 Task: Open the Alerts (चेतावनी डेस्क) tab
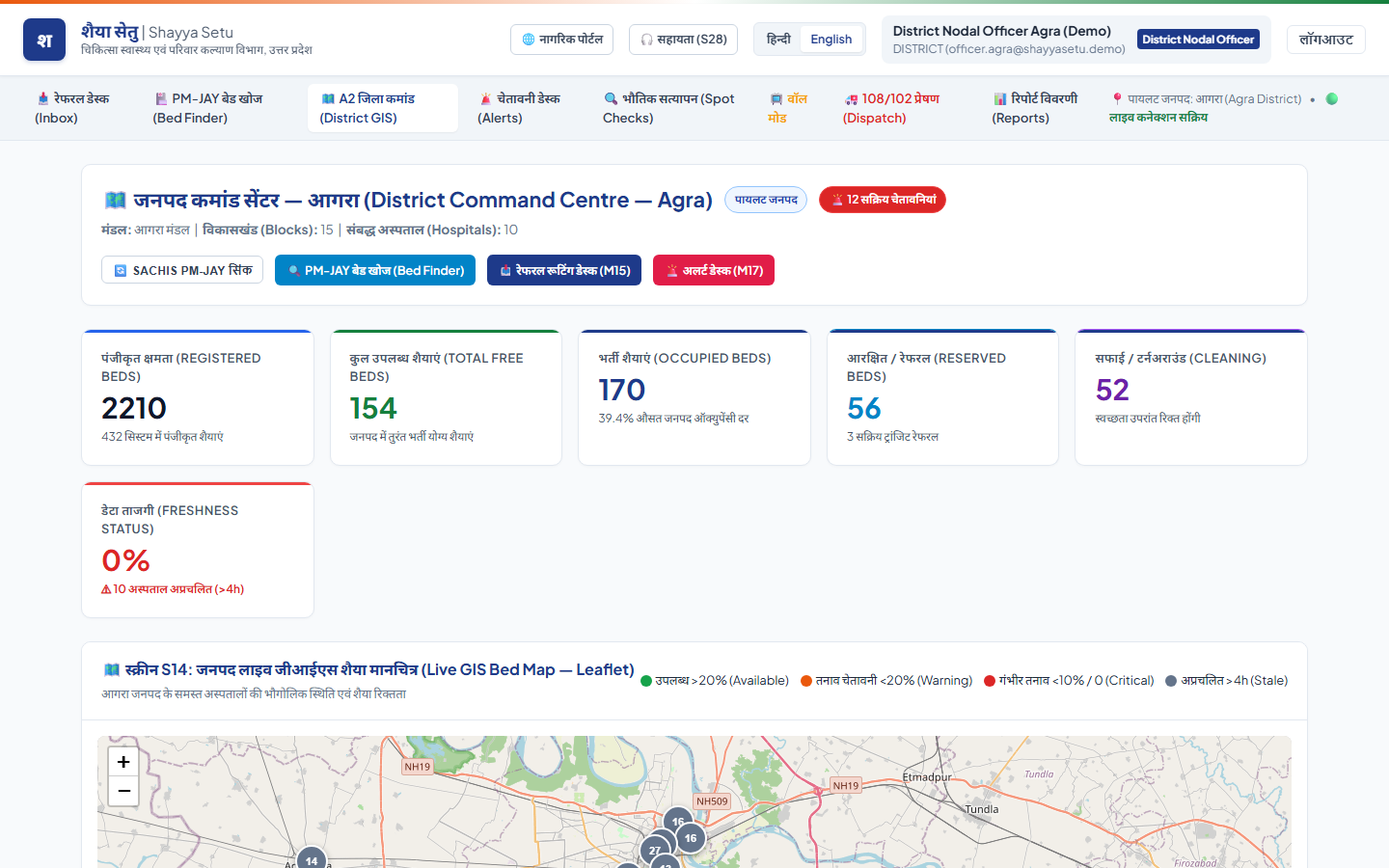pos(519,108)
